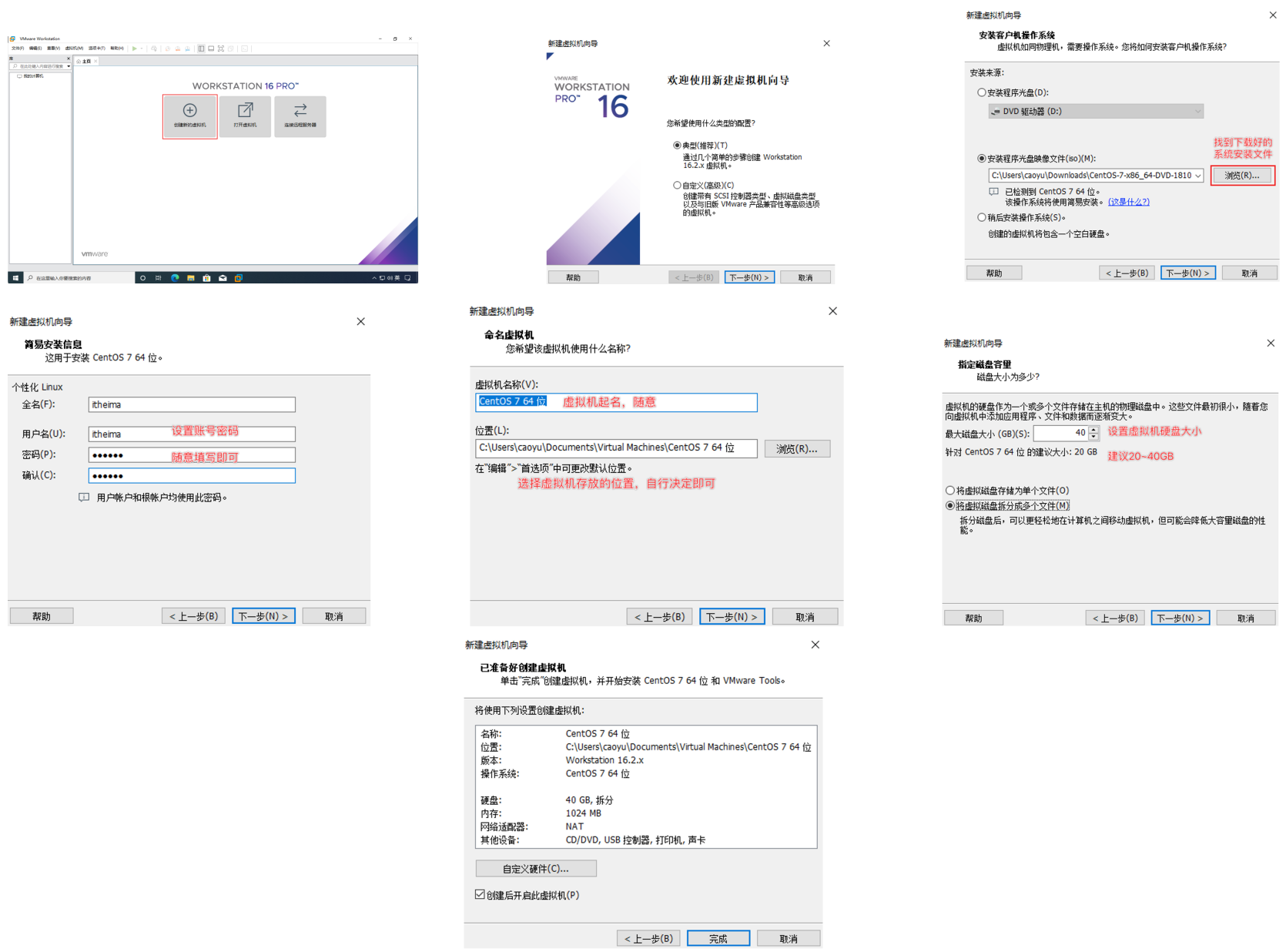This screenshot has height=952, width=1286.
Task: Click the show library panel toolbar icon
Action: [201, 49]
